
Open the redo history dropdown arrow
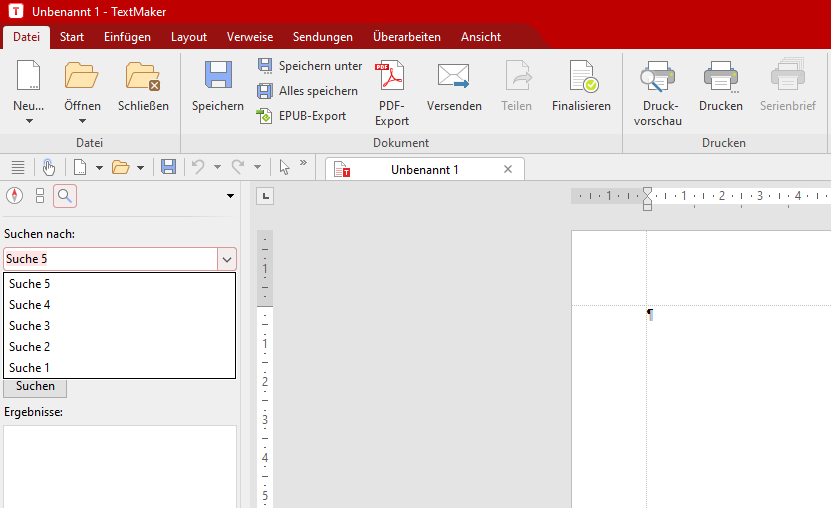pyautogui.click(x=257, y=167)
